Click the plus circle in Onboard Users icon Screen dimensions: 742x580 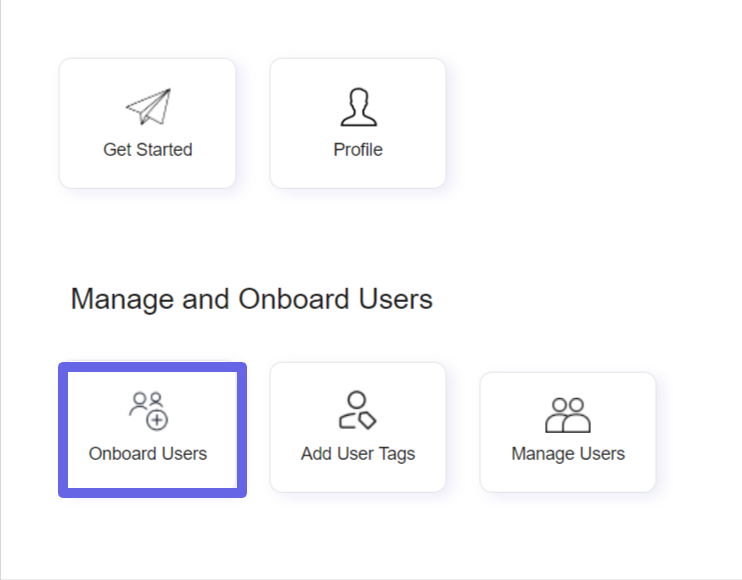click(157, 420)
